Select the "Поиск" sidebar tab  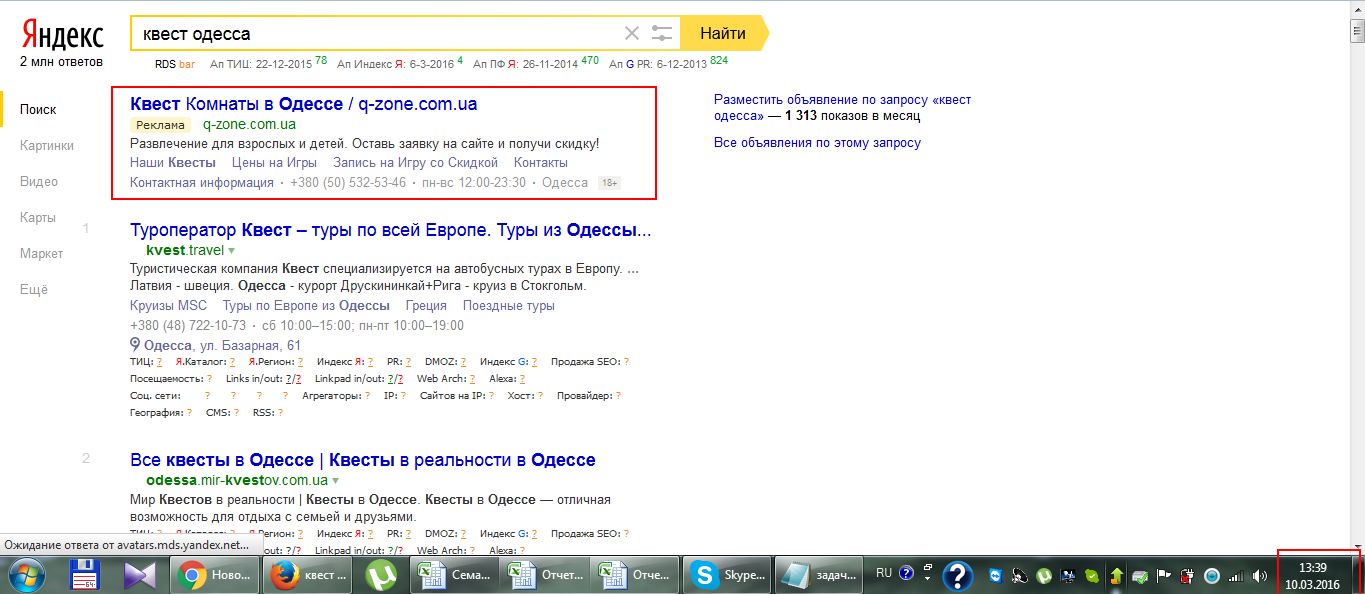pos(38,109)
